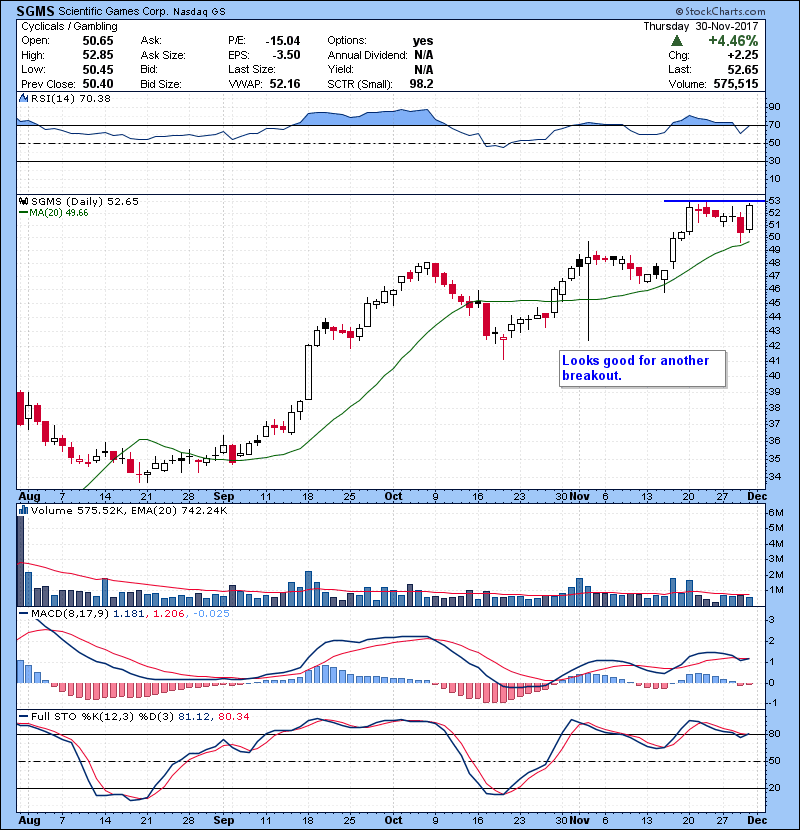Click the 70 level on the RSI axis
Image resolution: width=800 pixels, height=830 pixels.
pyautogui.click(x=774, y=125)
